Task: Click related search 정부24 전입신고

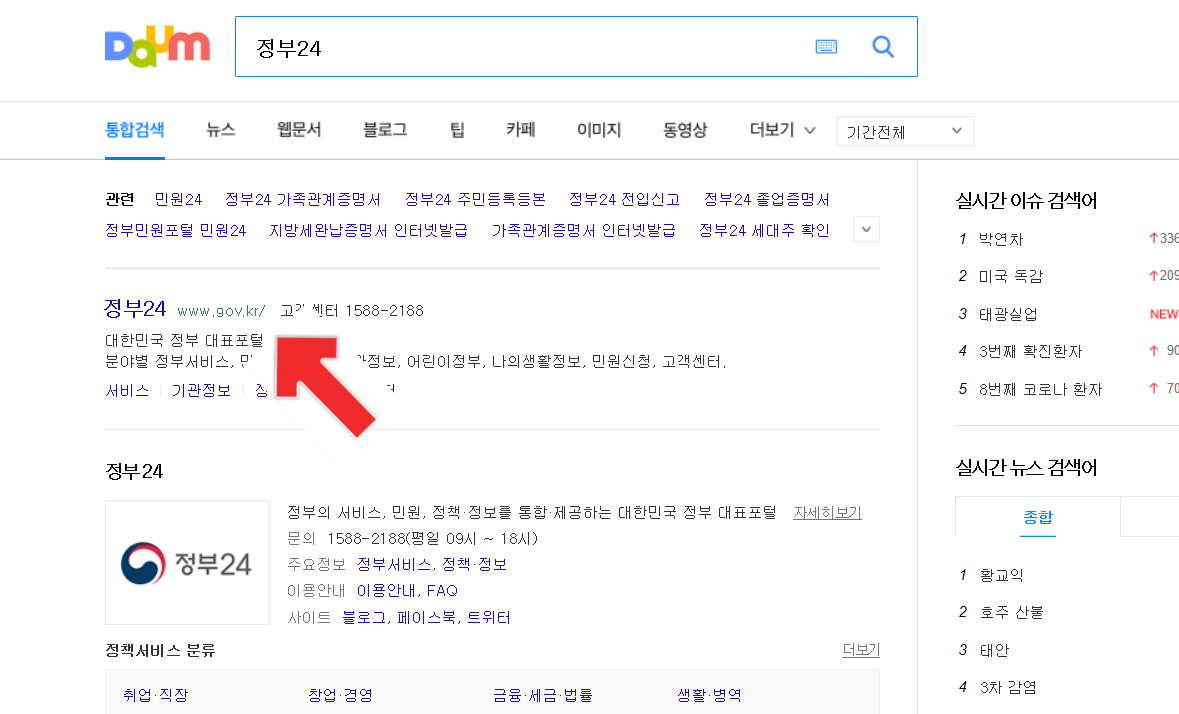Action: point(624,199)
